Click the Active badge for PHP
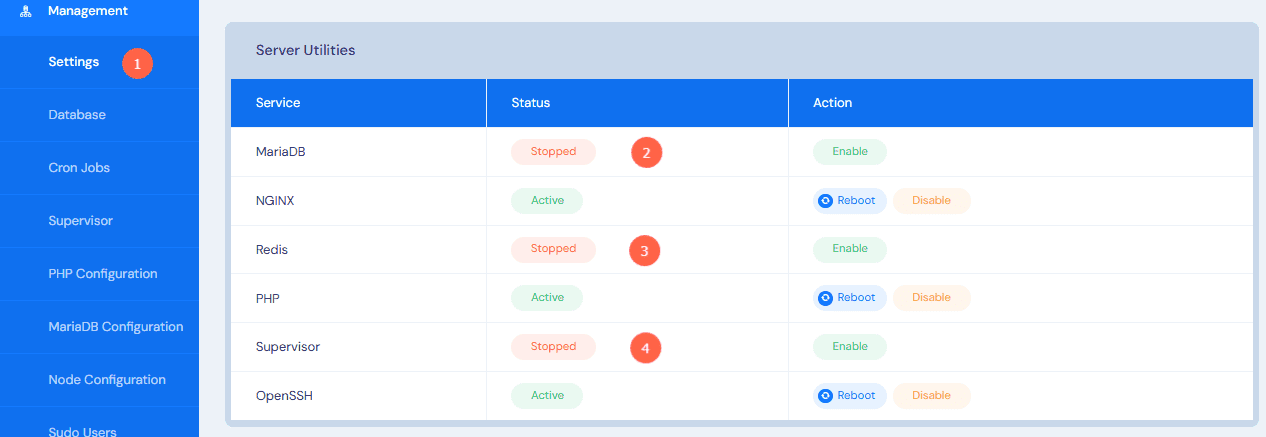 pyautogui.click(x=547, y=297)
